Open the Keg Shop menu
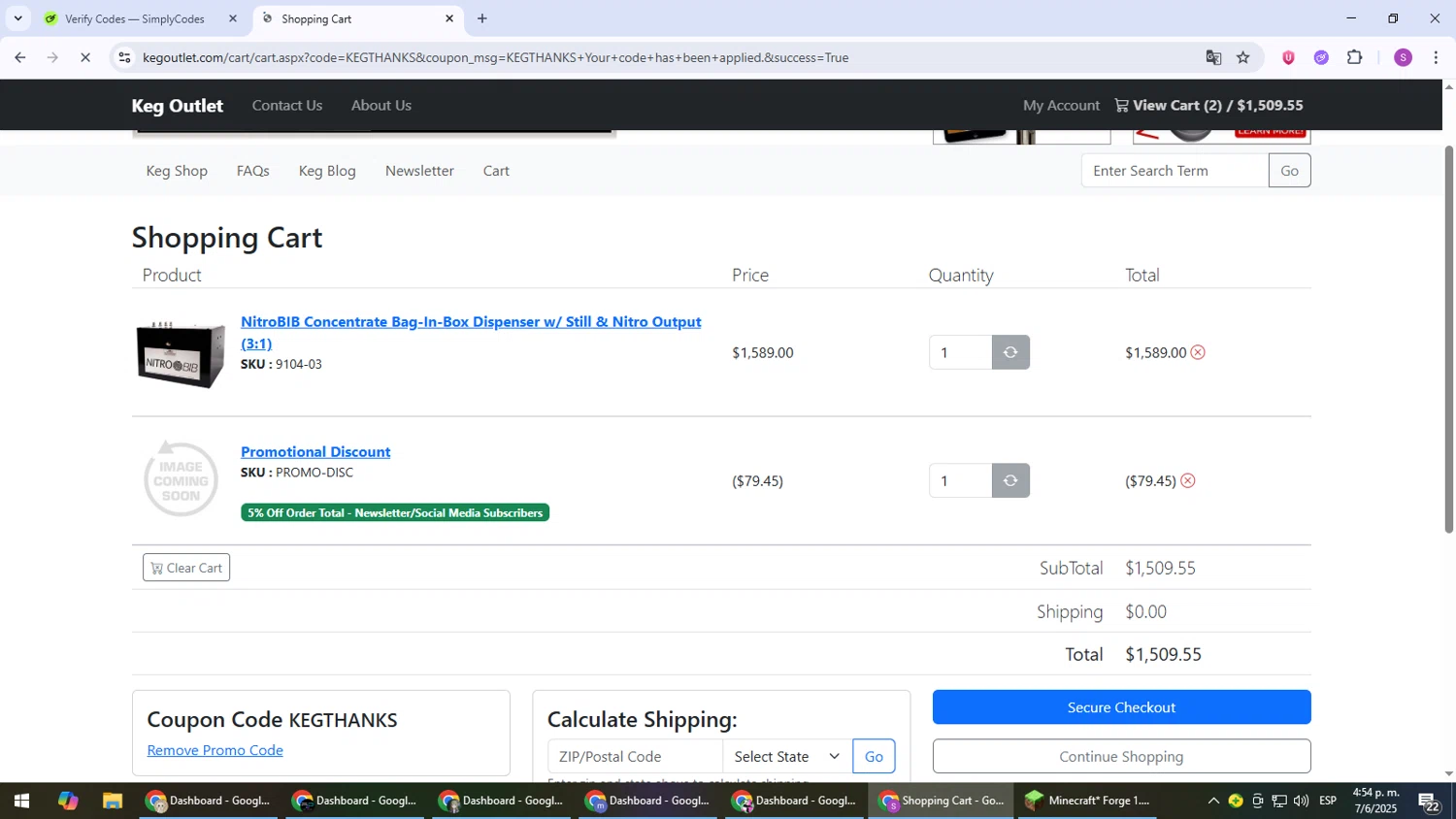Viewport: 1456px width, 819px height. click(177, 171)
